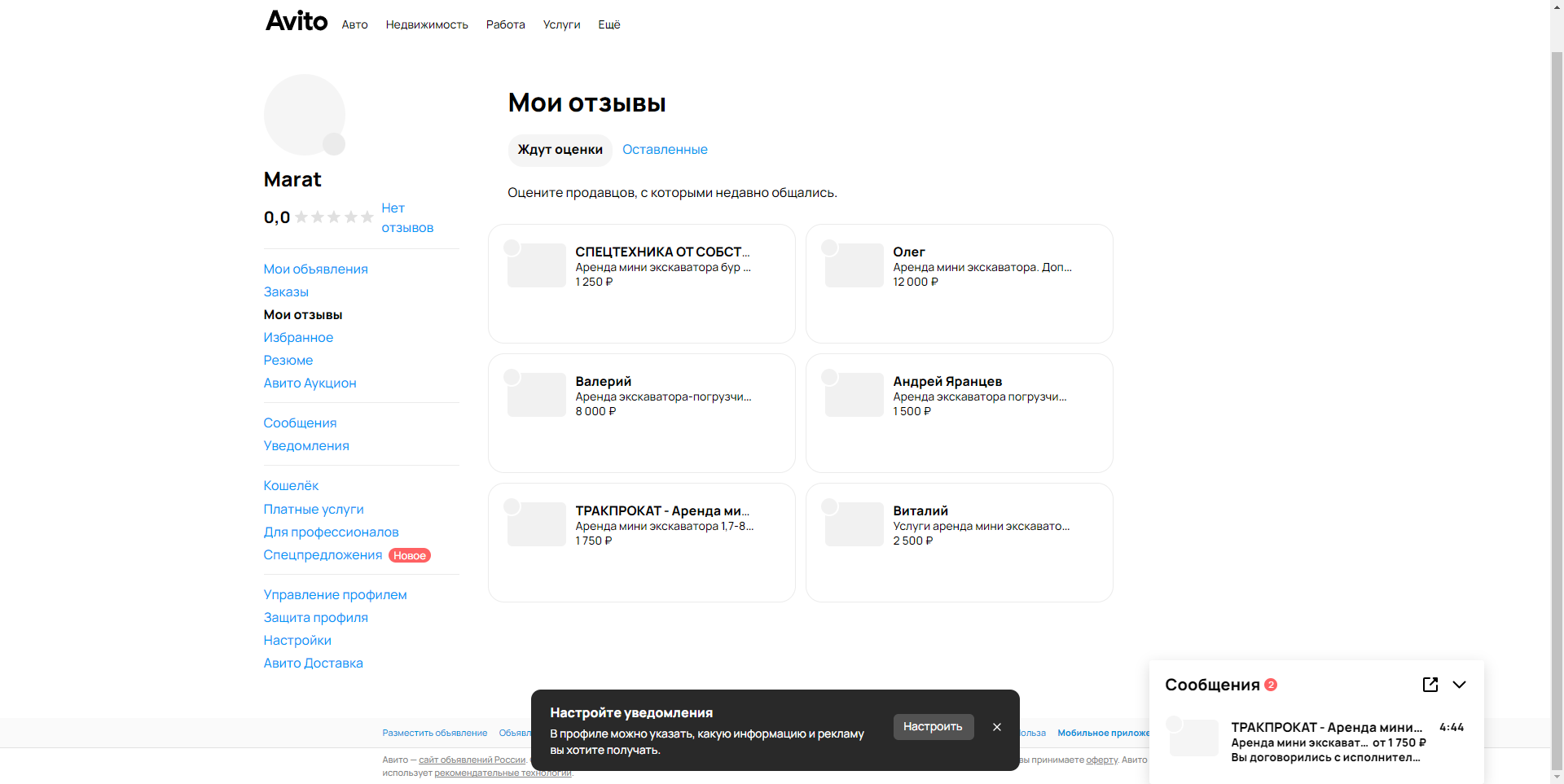Open ТРАКПРОКАТ review card title
1564x784 pixels.
click(662, 510)
